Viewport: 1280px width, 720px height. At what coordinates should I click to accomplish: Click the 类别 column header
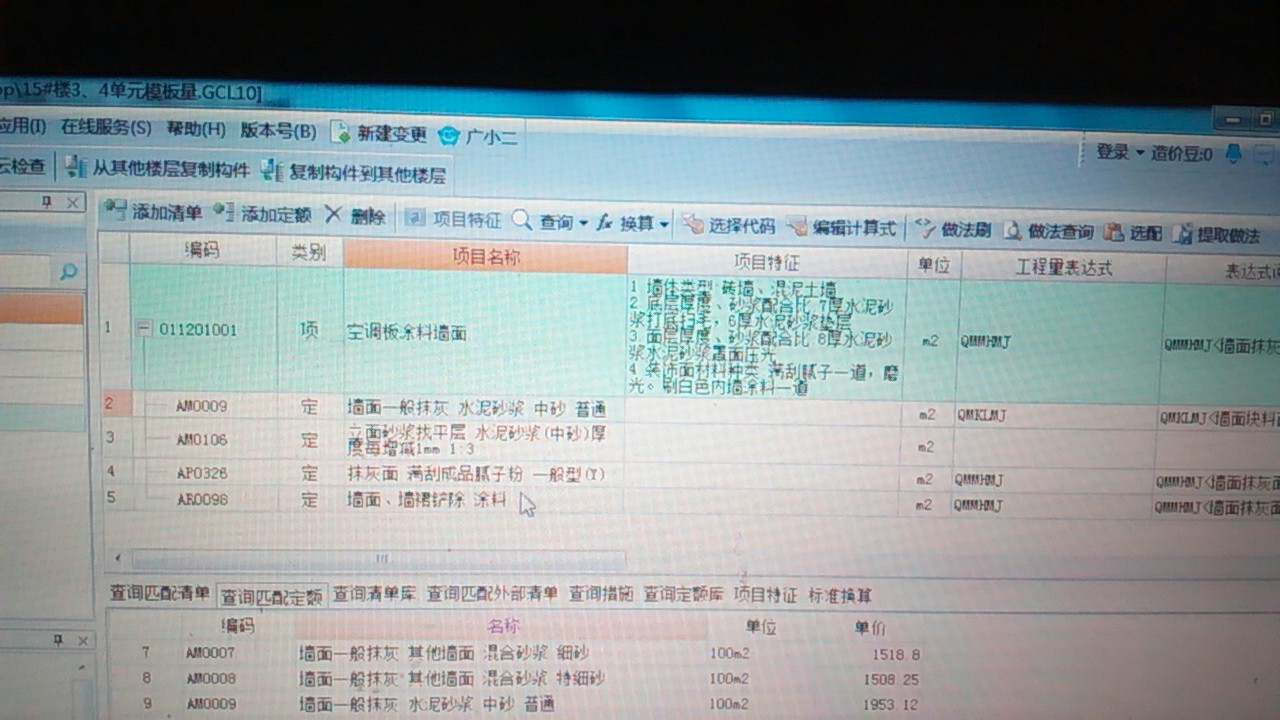point(309,254)
